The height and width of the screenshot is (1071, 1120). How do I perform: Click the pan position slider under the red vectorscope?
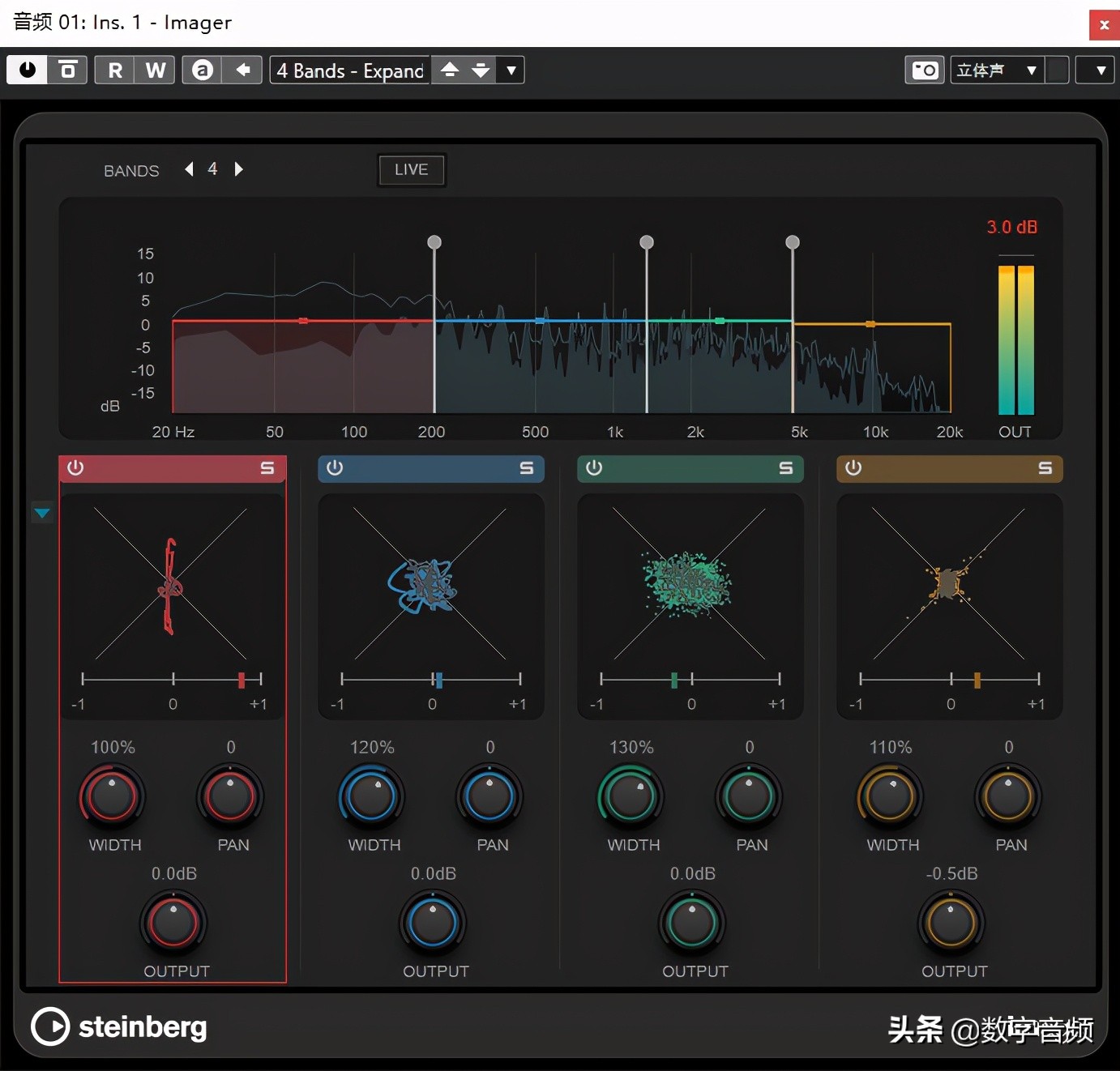[241, 679]
